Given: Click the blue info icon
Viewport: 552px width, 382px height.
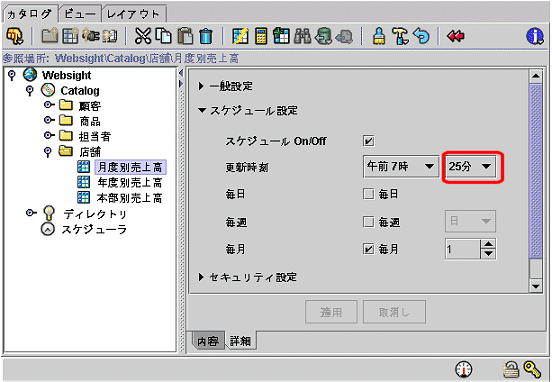Looking at the screenshot, I should (535, 36).
